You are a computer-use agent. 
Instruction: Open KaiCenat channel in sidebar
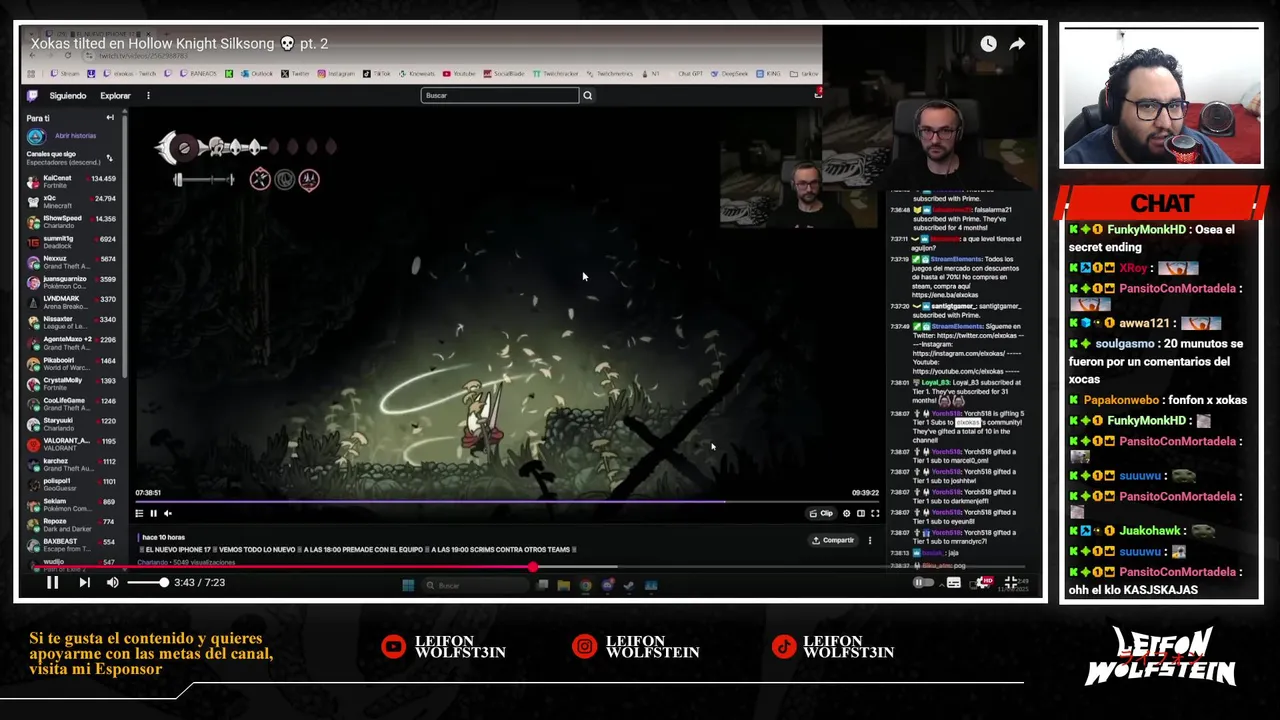(72, 182)
